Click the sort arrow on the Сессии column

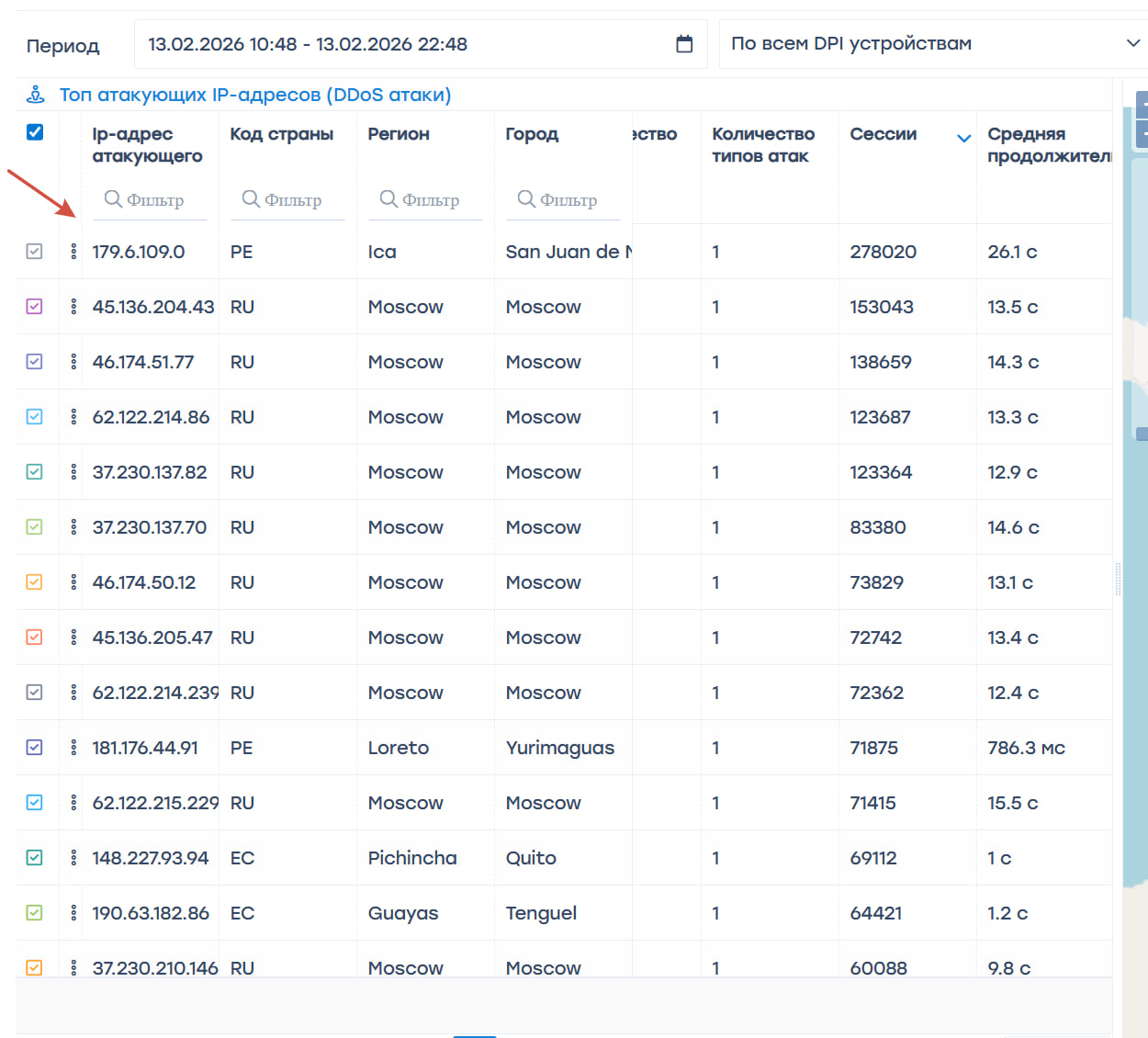[963, 139]
